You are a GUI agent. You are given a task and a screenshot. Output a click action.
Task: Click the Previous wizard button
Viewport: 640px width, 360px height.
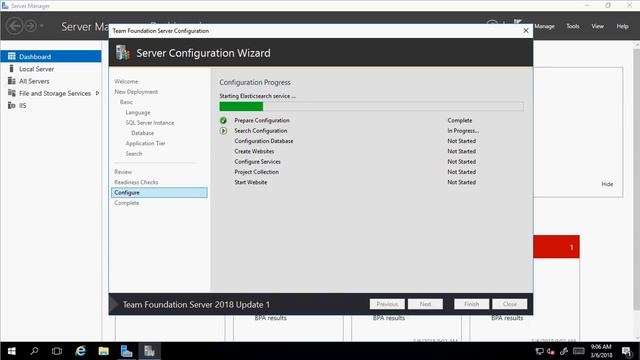tap(387, 304)
